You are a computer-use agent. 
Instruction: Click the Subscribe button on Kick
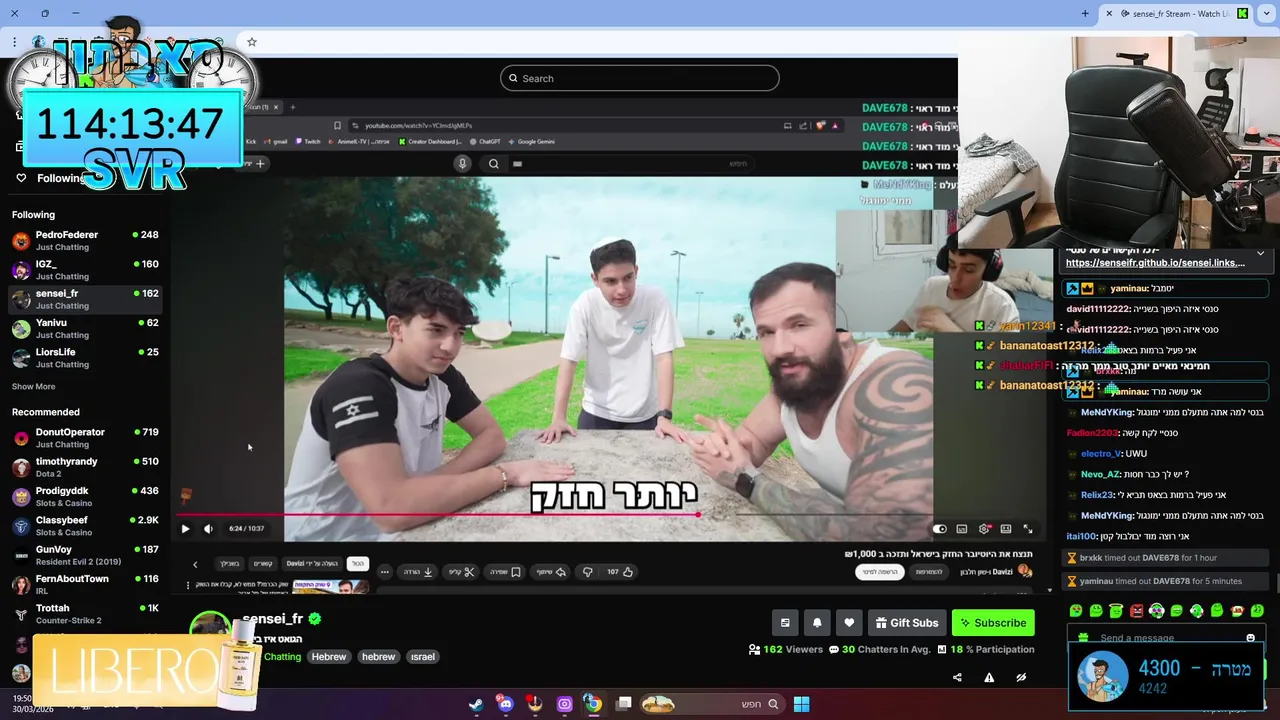tap(993, 623)
